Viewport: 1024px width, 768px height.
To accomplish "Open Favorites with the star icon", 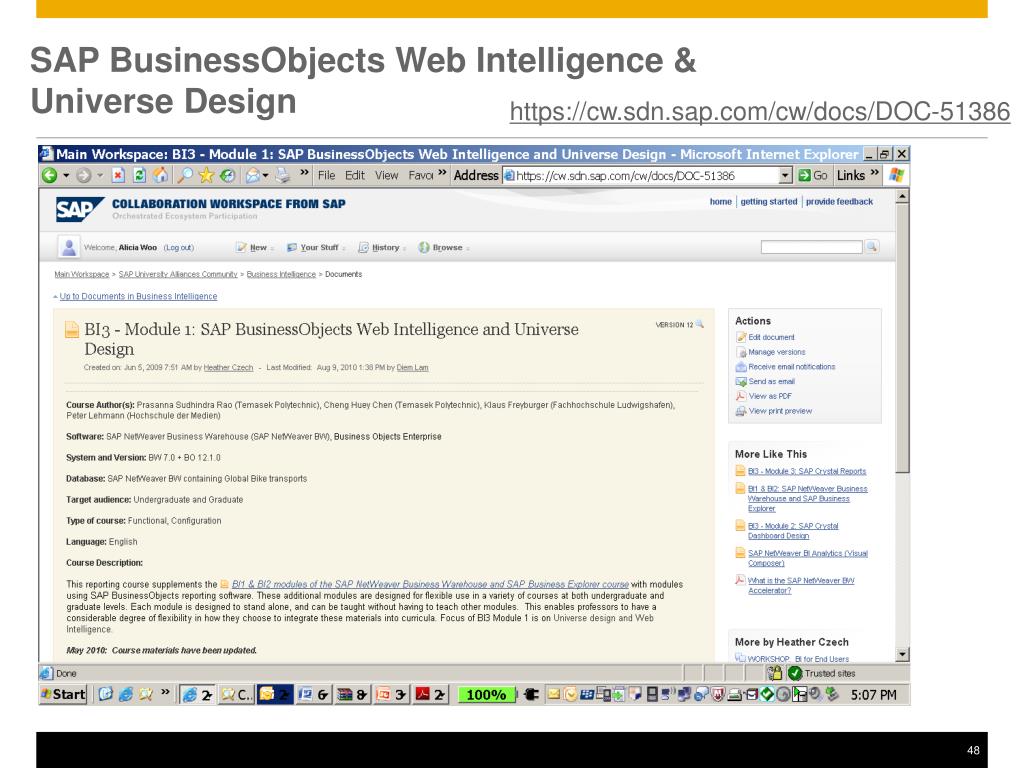I will tap(206, 175).
